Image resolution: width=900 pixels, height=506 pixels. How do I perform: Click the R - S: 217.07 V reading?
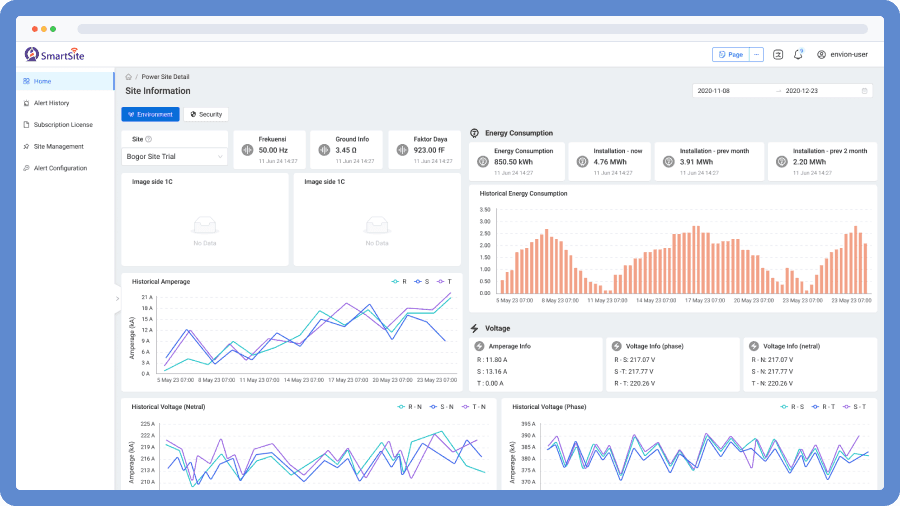(635, 360)
